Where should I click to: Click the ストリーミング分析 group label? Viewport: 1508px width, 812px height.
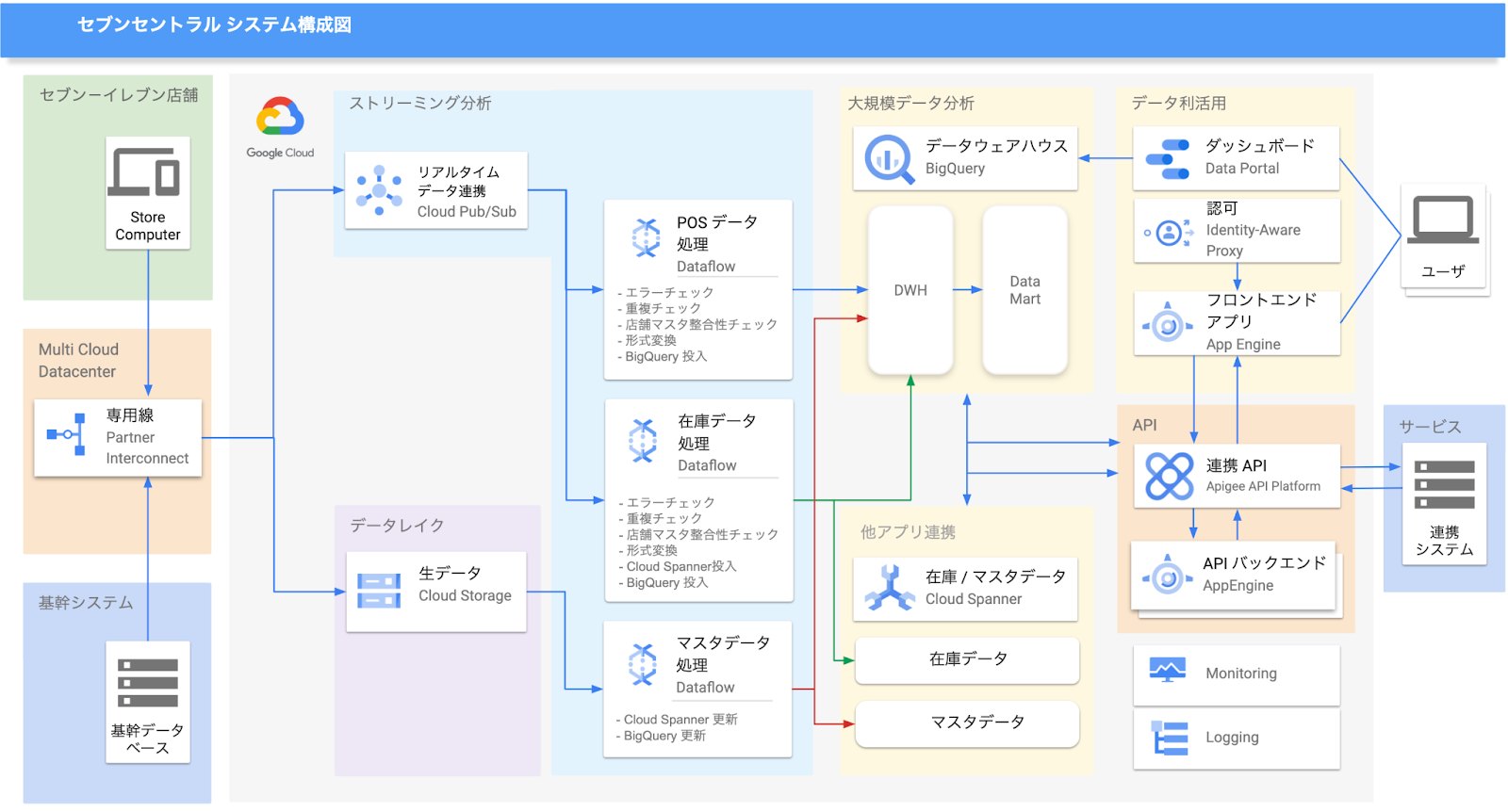pos(420,104)
